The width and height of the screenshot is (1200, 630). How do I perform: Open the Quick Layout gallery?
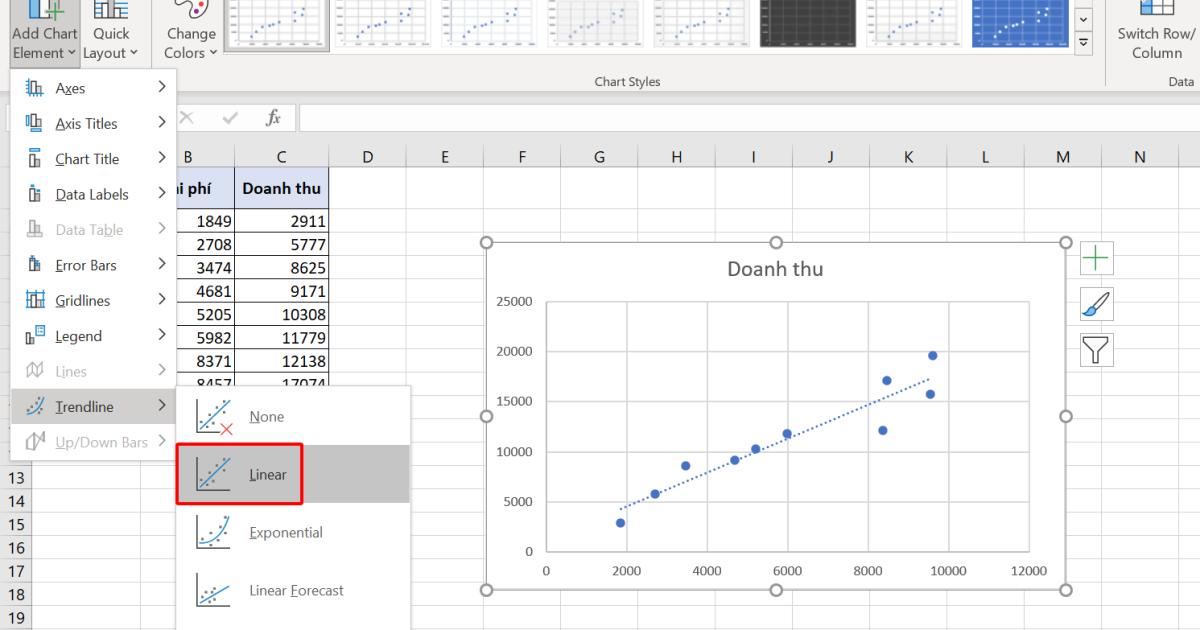(x=110, y=30)
